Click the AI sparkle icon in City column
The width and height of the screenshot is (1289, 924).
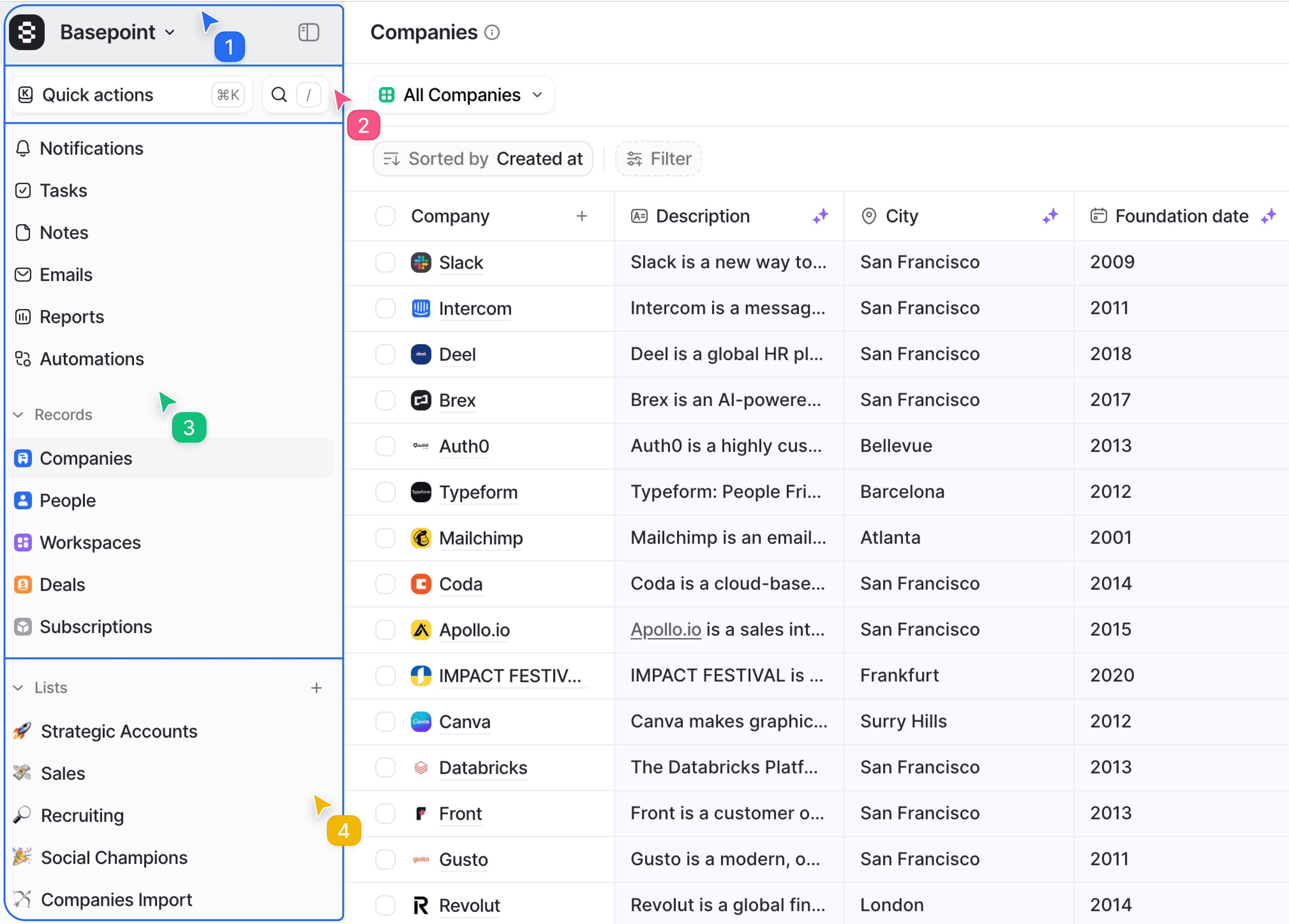[1050, 216]
